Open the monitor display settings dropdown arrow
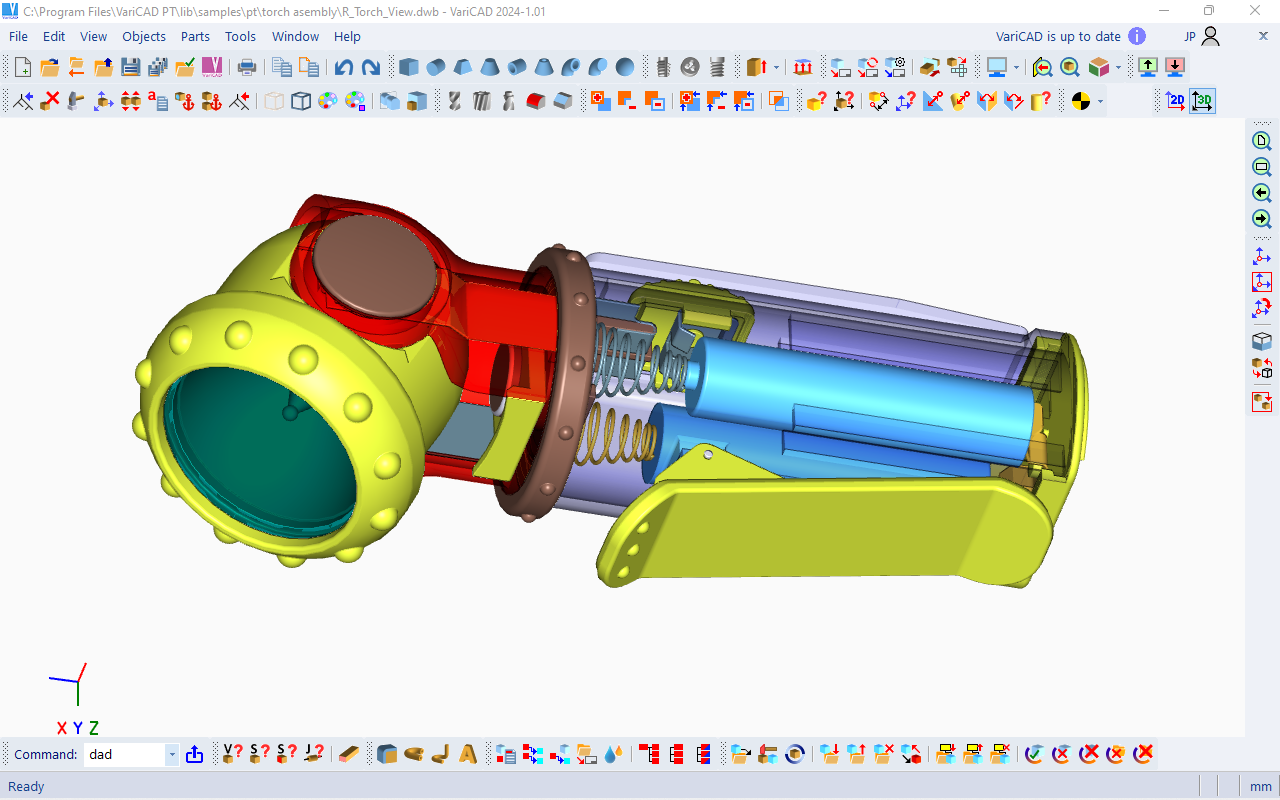The height and width of the screenshot is (800, 1280). [1016, 68]
